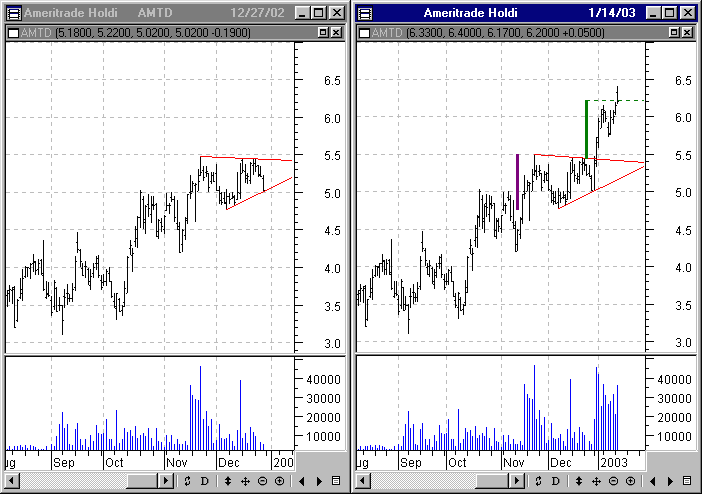Click the 40000 volume label in 12/27/02 chart
This screenshot has height=494, width=702.
coord(323,379)
